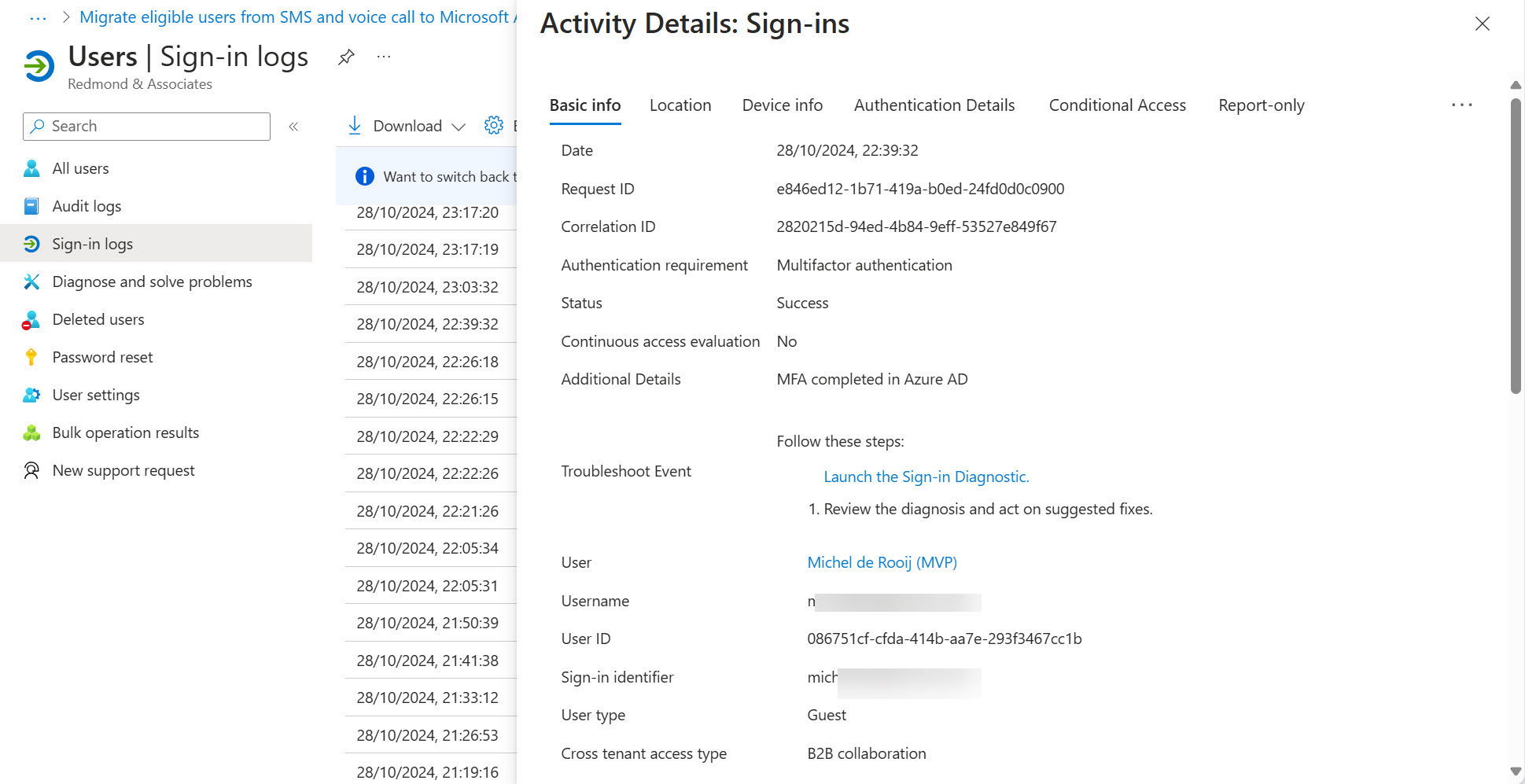Select the Deleted users sidebar icon
The image size is (1525, 784).
[31, 319]
